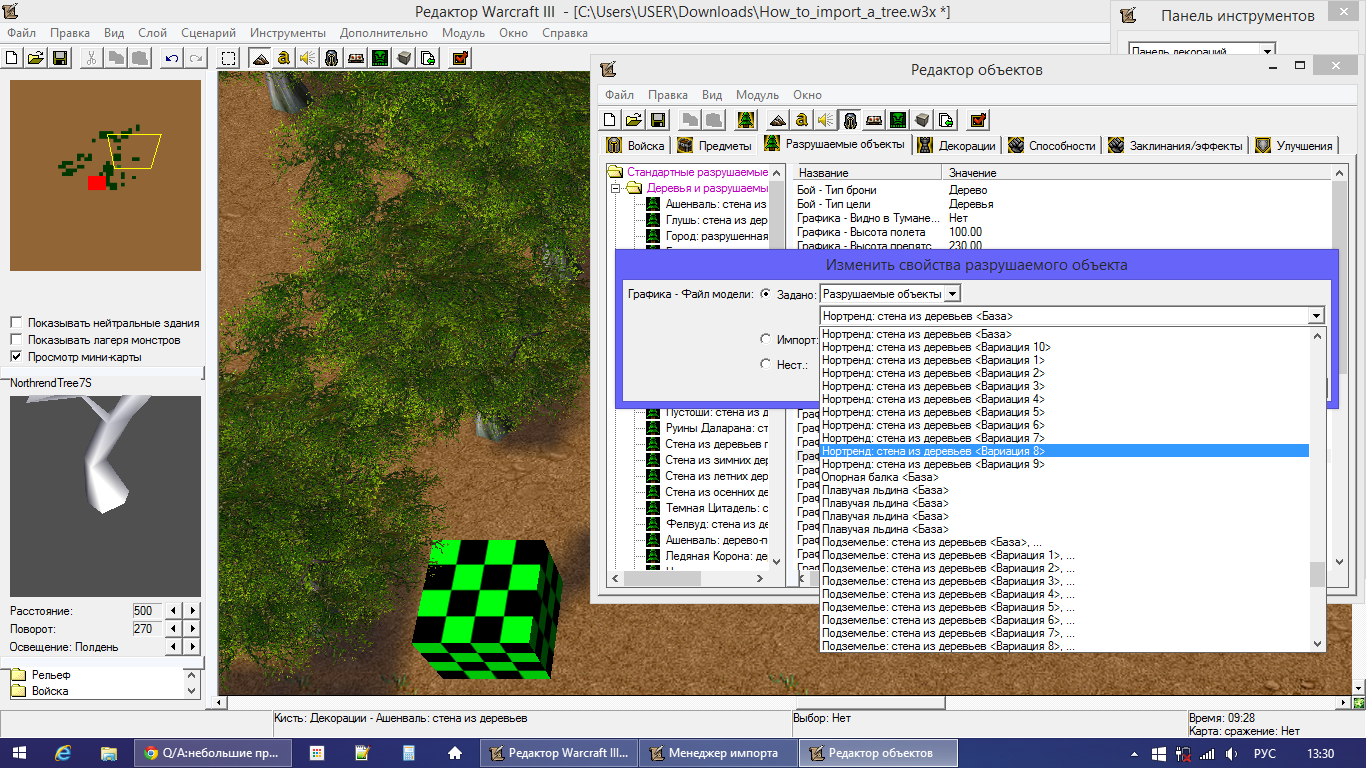The image size is (1366, 768).
Task: Uncheck Просмотр мини-карты checkbox
Action: click(16, 357)
